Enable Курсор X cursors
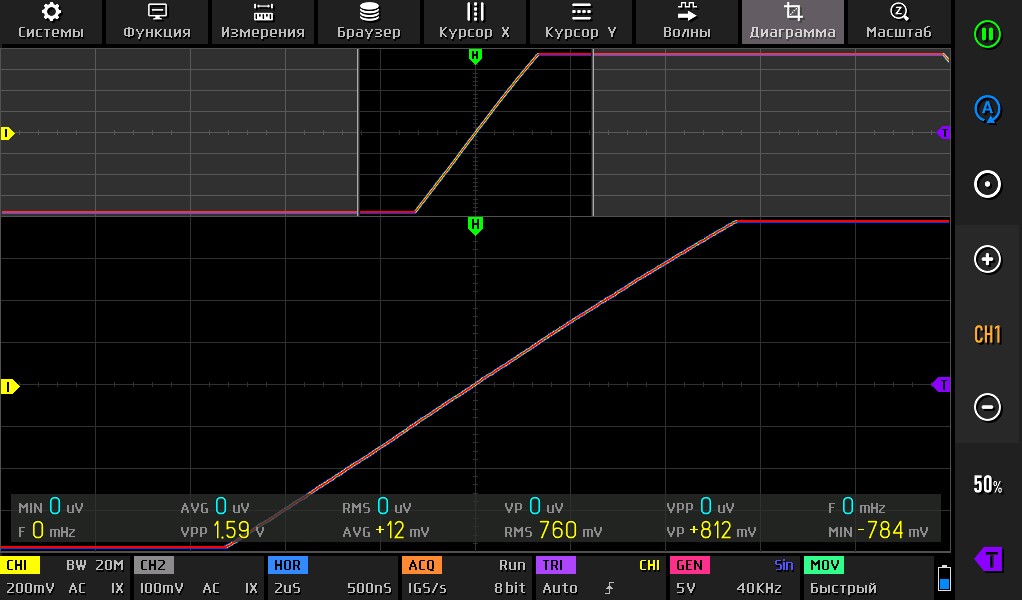The image size is (1022, 600). click(x=475, y=21)
